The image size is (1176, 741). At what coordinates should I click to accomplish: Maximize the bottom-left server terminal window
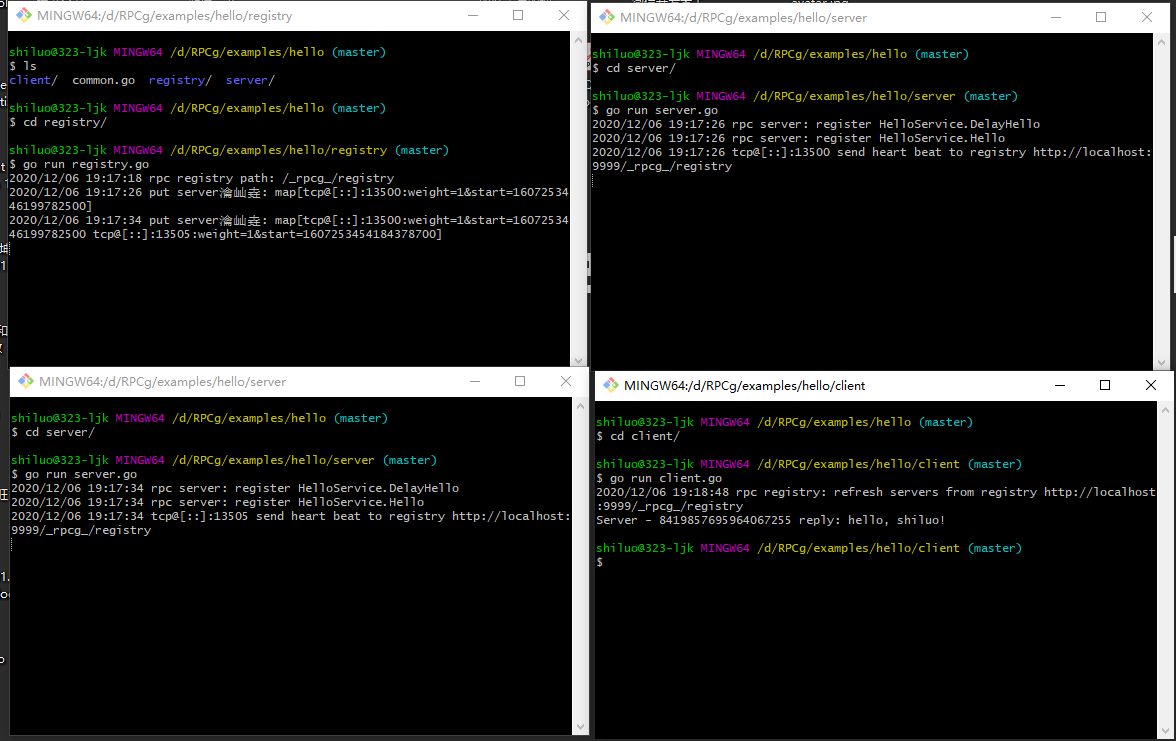pyautogui.click(x=520, y=381)
